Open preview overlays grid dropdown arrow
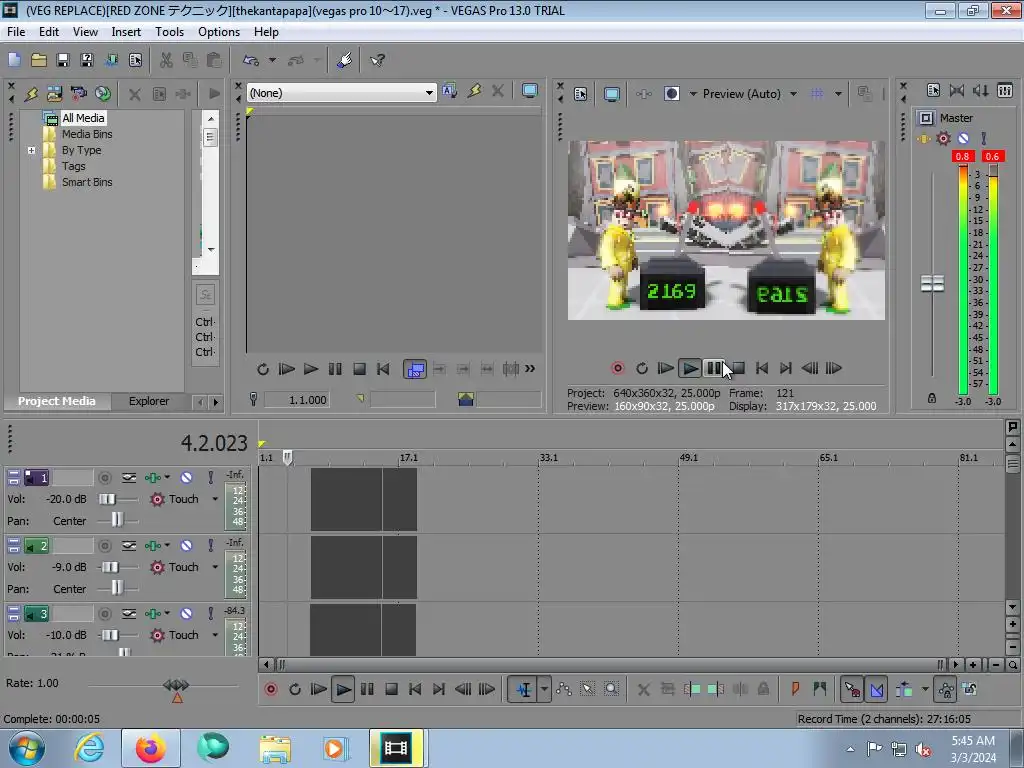The width and height of the screenshot is (1024, 768). click(839, 94)
